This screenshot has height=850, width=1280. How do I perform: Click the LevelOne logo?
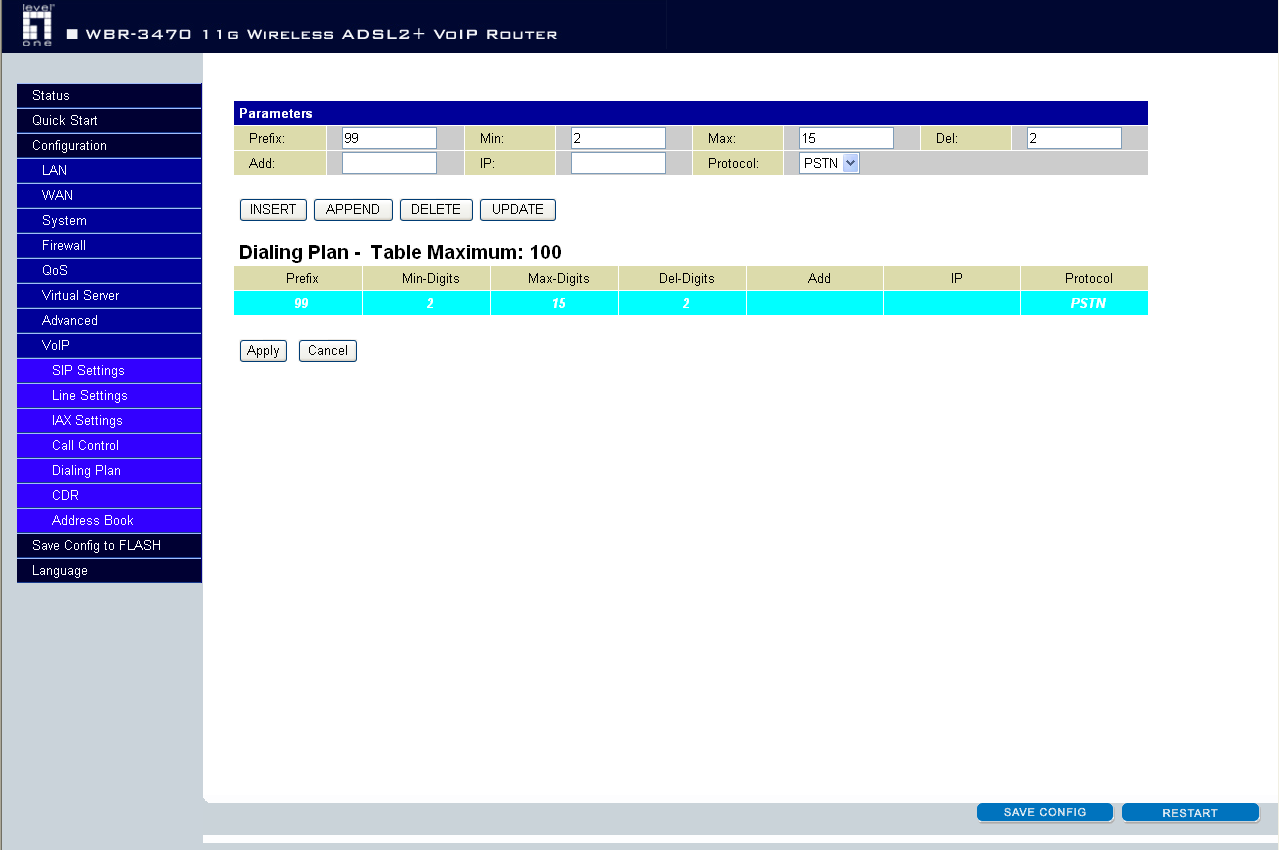37,25
